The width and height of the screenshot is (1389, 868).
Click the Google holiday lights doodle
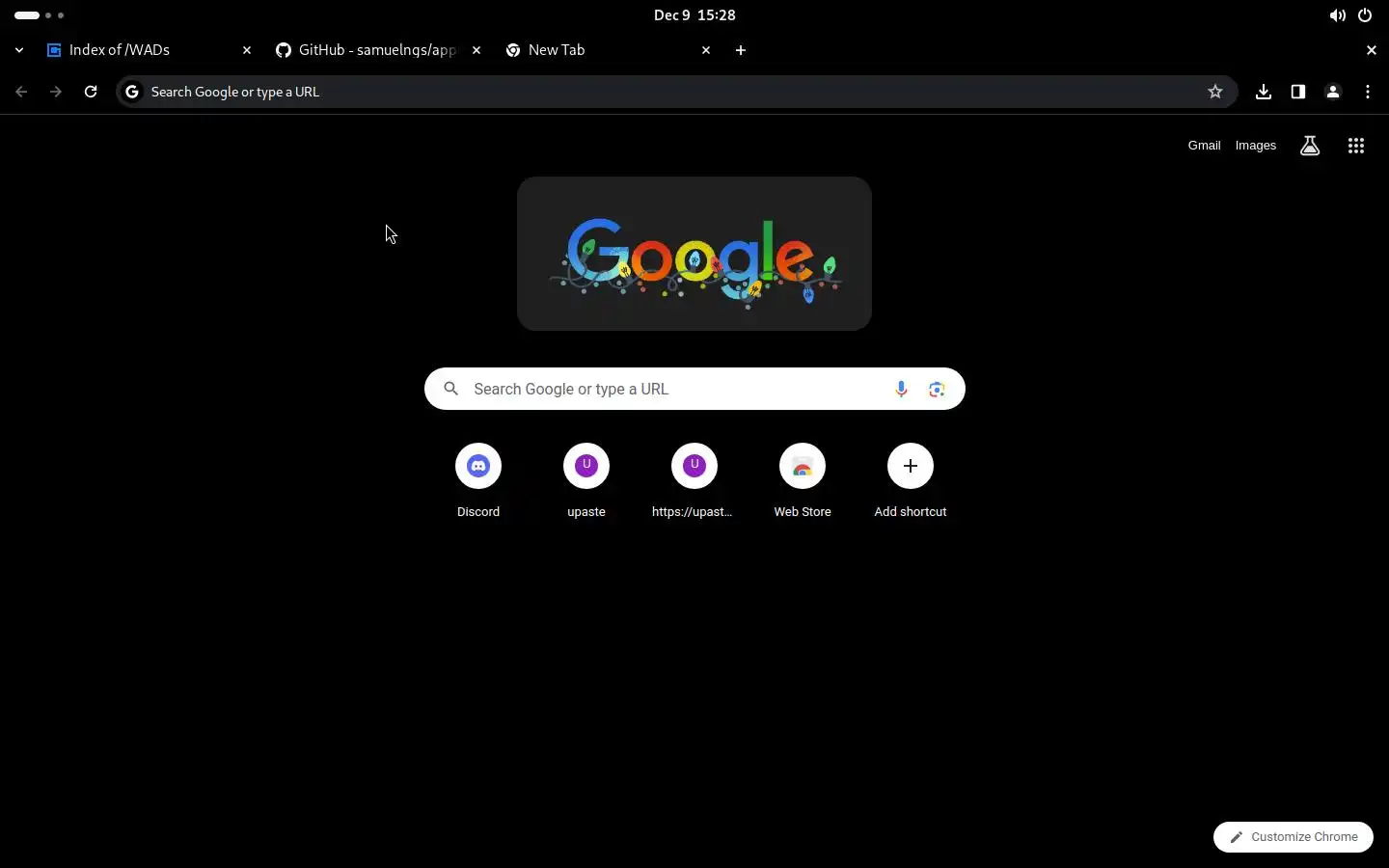pyautogui.click(x=694, y=254)
